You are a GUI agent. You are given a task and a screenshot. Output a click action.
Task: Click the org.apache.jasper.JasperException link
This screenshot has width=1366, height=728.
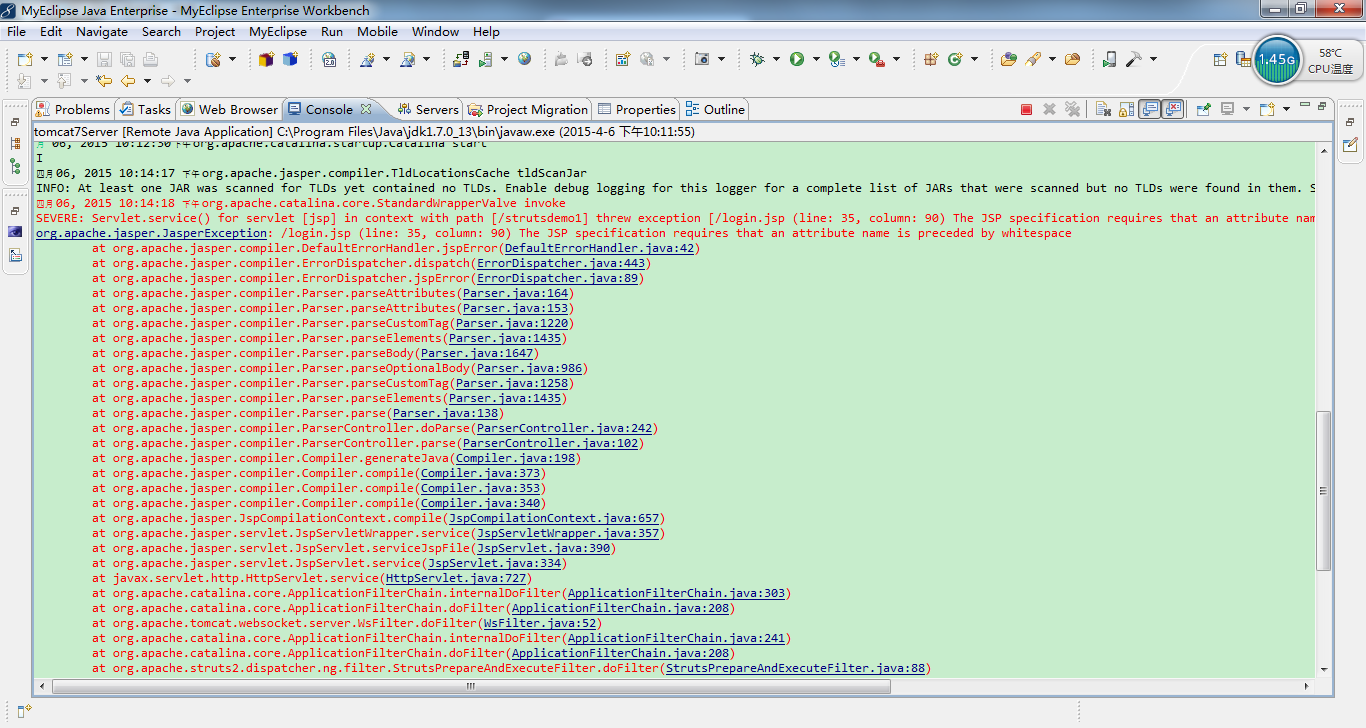click(150, 233)
